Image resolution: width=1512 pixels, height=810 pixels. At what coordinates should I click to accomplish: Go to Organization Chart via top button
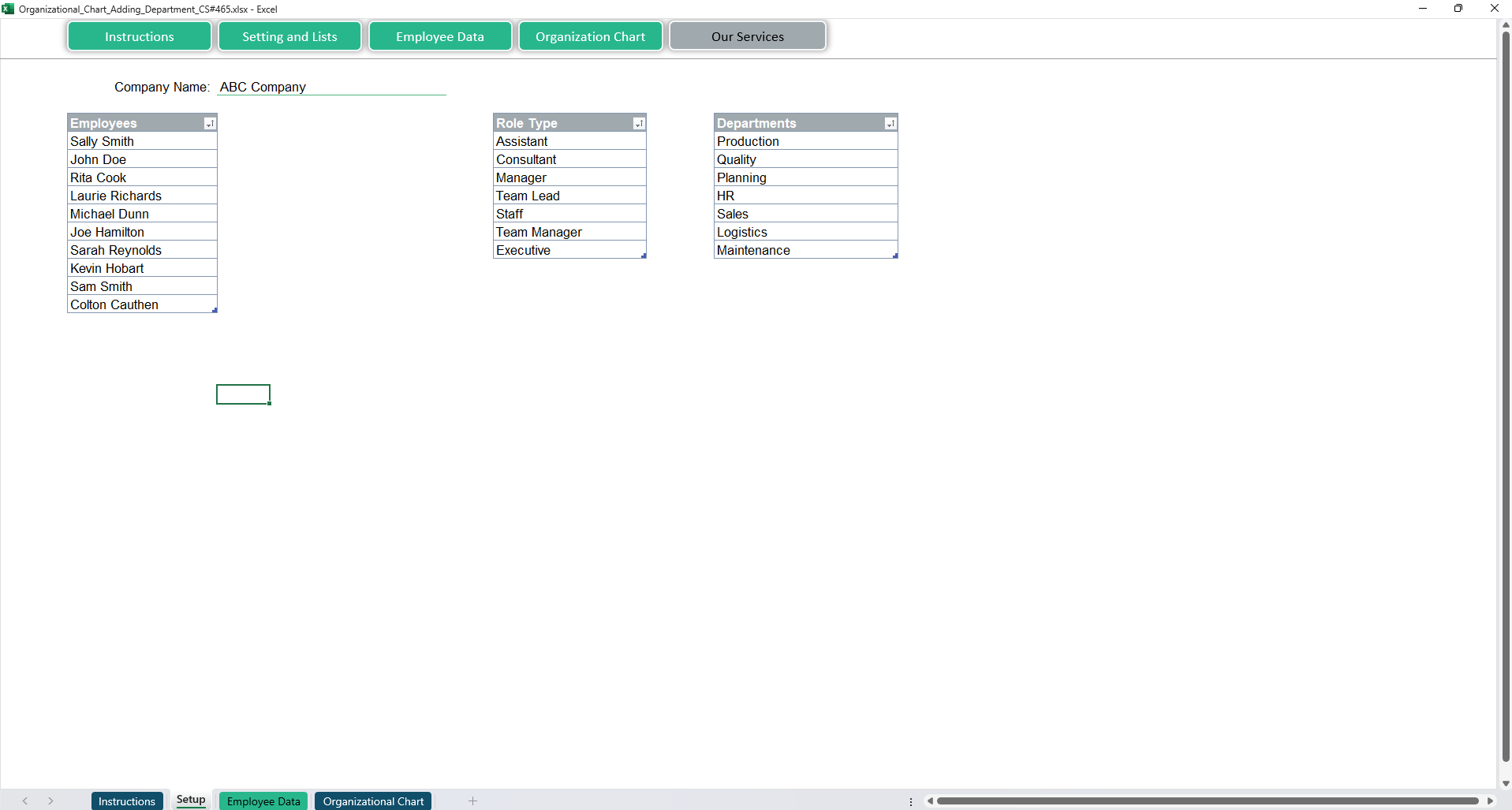pyautogui.click(x=590, y=36)
